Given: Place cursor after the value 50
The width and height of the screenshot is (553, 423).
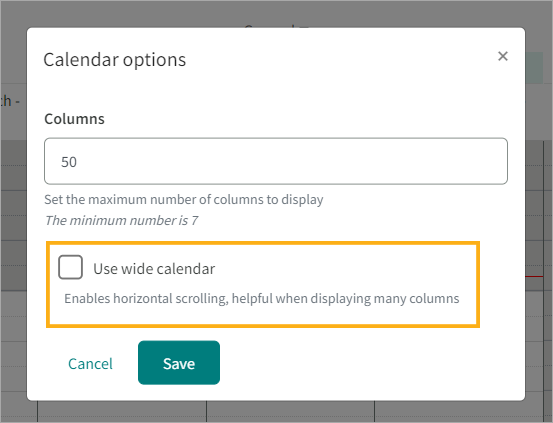Looking at the screenshot, I should (x=77, y=162).
